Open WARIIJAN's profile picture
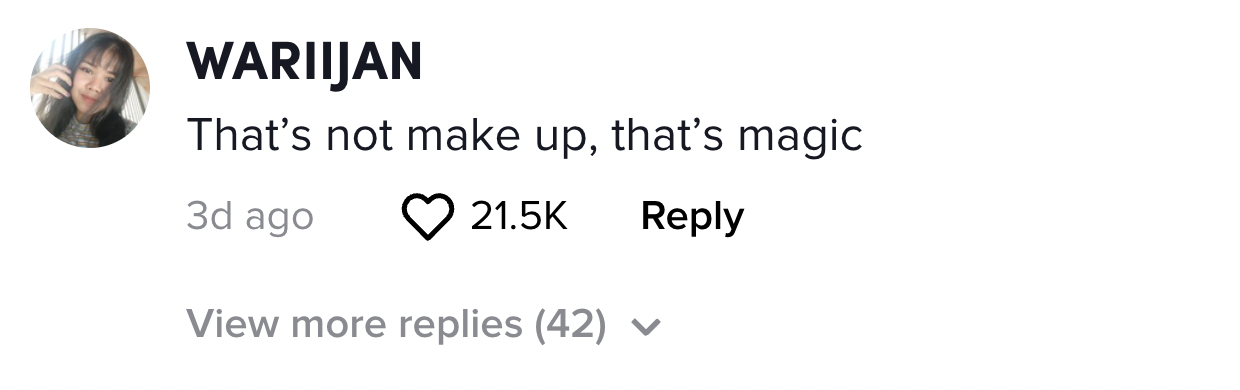 [x=91, y=88]
